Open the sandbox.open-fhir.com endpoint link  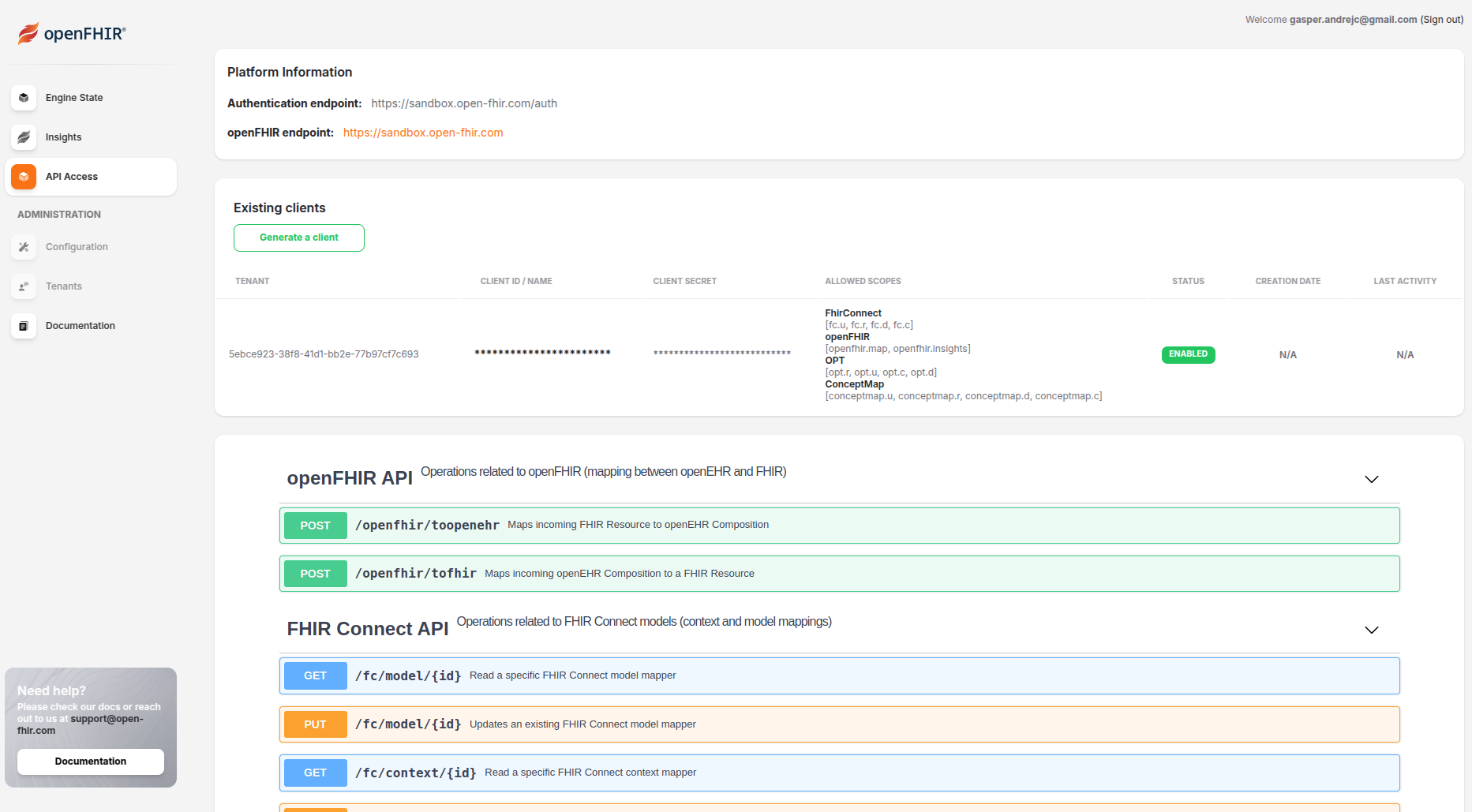[422, 133]
